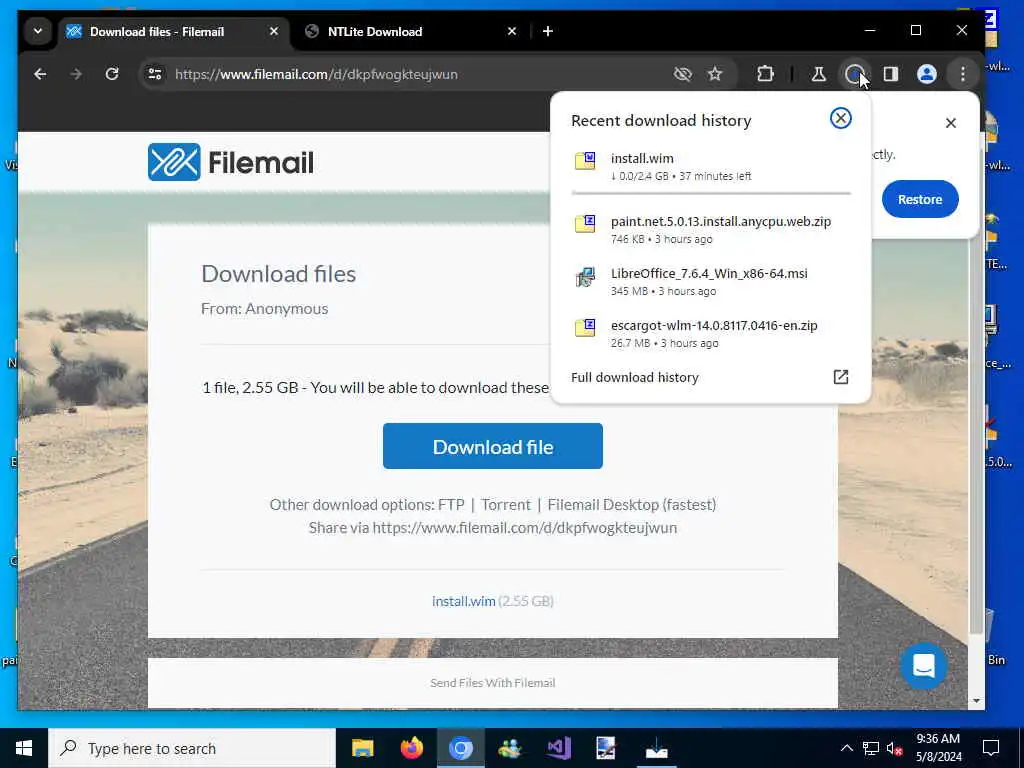Click the share URL text on page
Image resolution: width=1024 pixels, height=768 pixels.
tap(524, 528)
